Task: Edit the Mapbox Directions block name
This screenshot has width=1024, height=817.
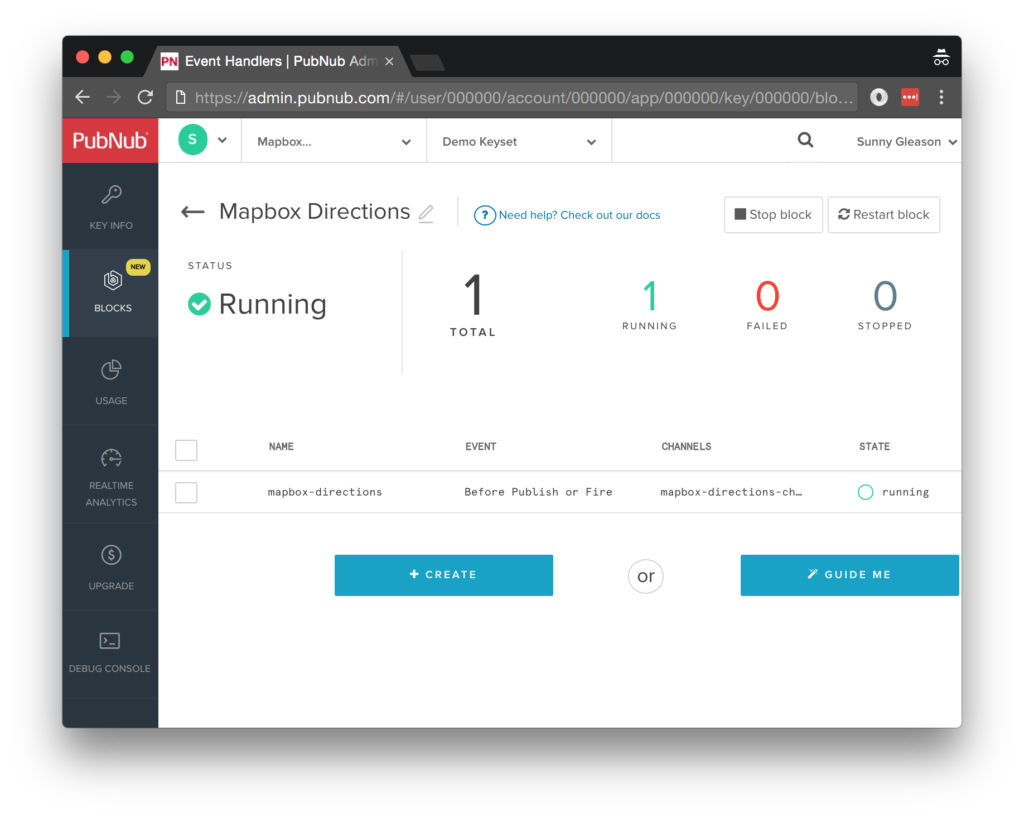Action: 425,213
